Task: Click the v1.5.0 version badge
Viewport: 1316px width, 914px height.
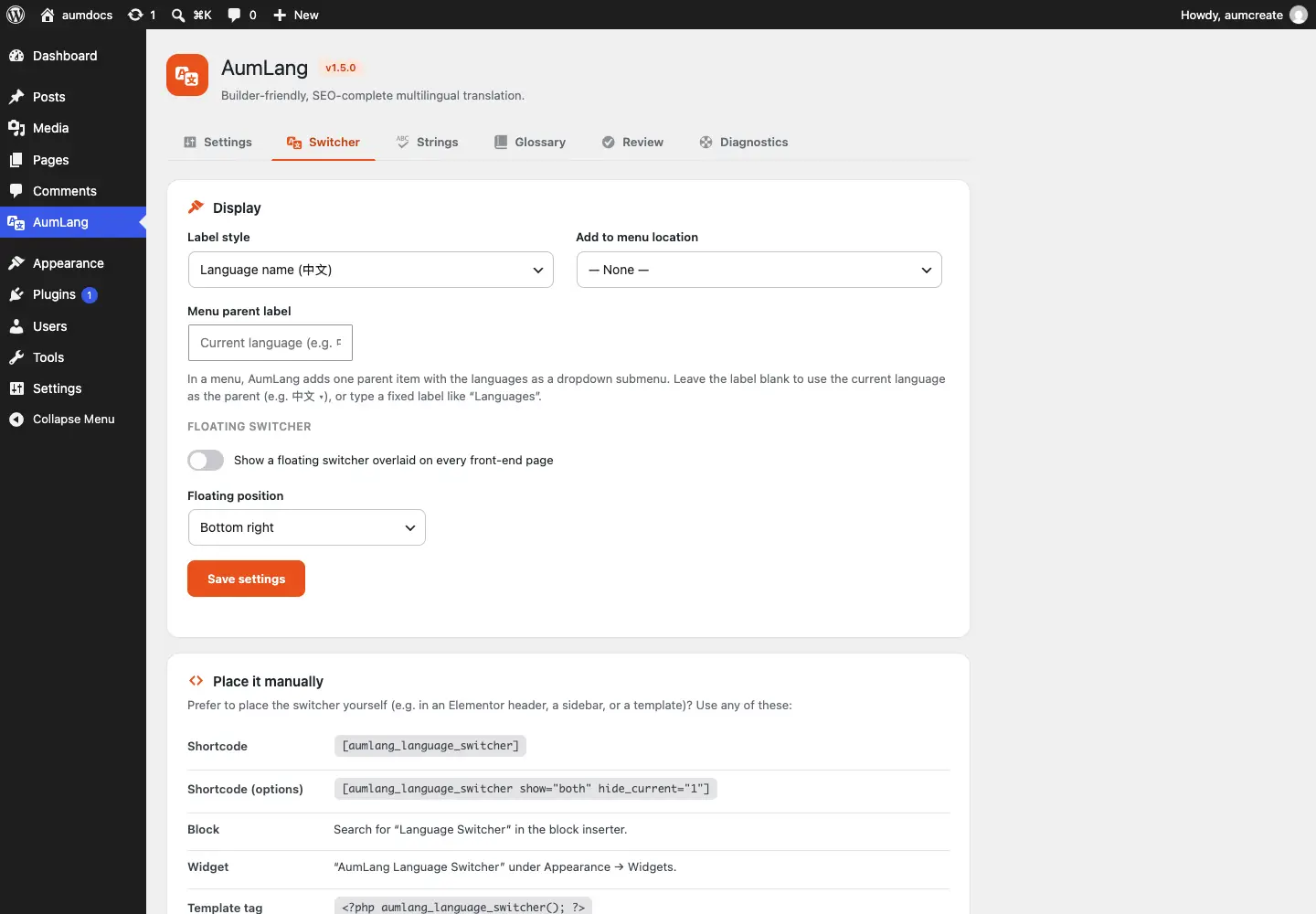Action: tap(341, 68)
